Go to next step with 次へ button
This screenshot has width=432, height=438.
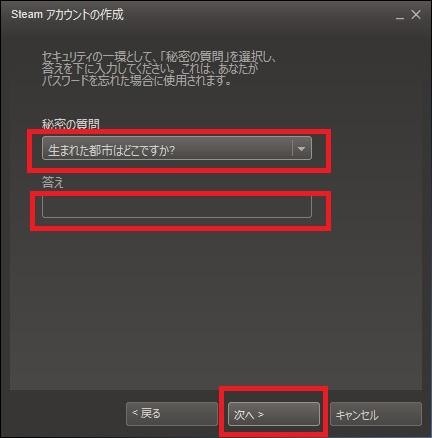coord(274,414)
